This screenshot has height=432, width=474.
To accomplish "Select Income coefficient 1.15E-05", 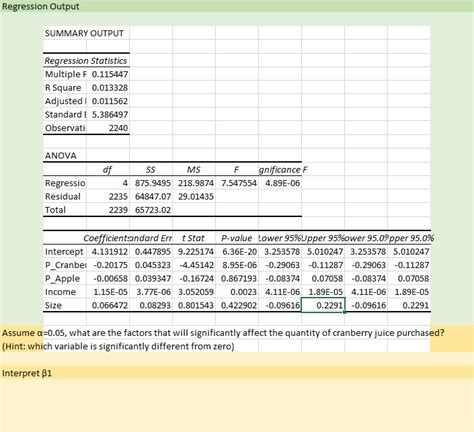I will (110, 292).
